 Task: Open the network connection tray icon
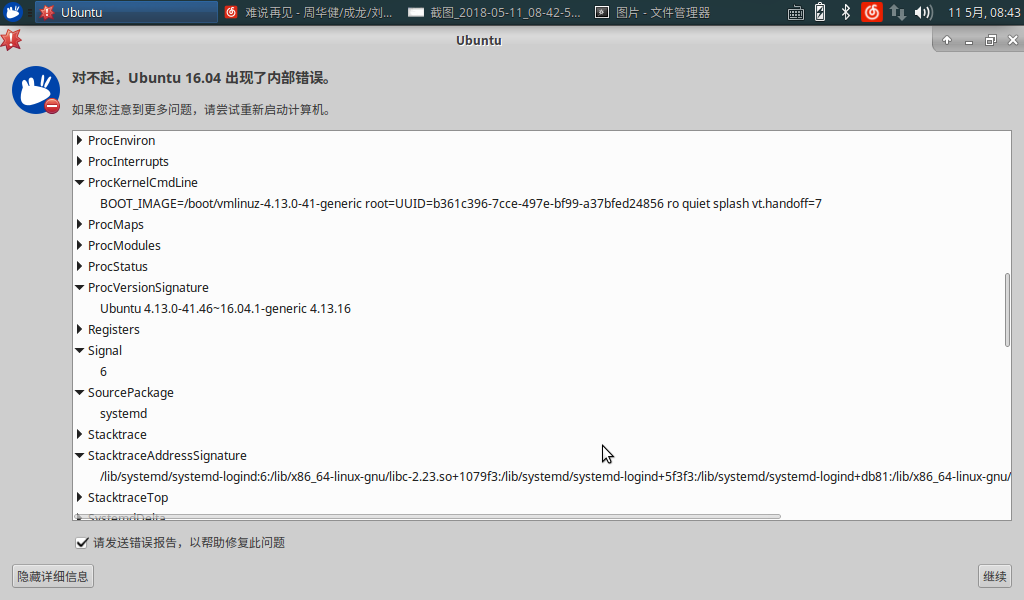pos(898,12)
